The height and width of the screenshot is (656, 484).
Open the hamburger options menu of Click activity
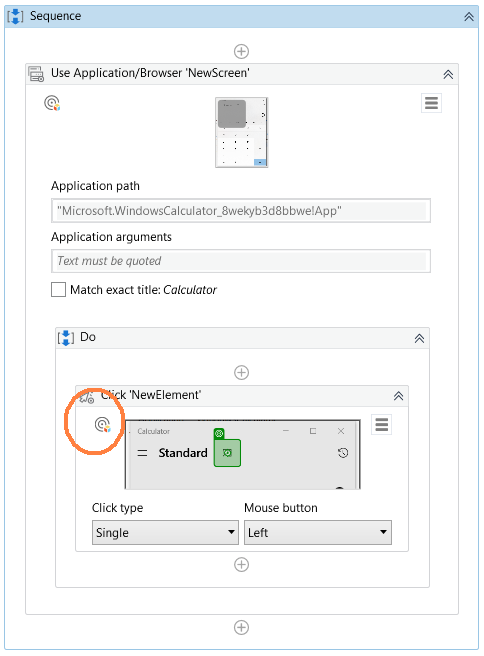pyautogui.click(x=382, y=425)
